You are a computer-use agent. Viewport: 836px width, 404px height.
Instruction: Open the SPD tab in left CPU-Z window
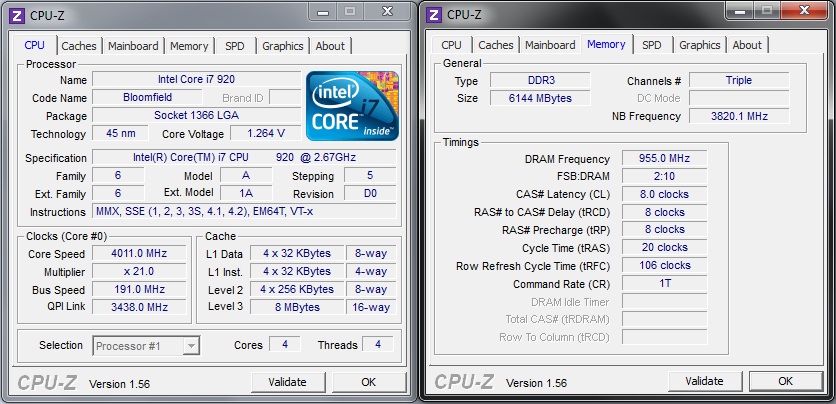click(x=235, y=46)
